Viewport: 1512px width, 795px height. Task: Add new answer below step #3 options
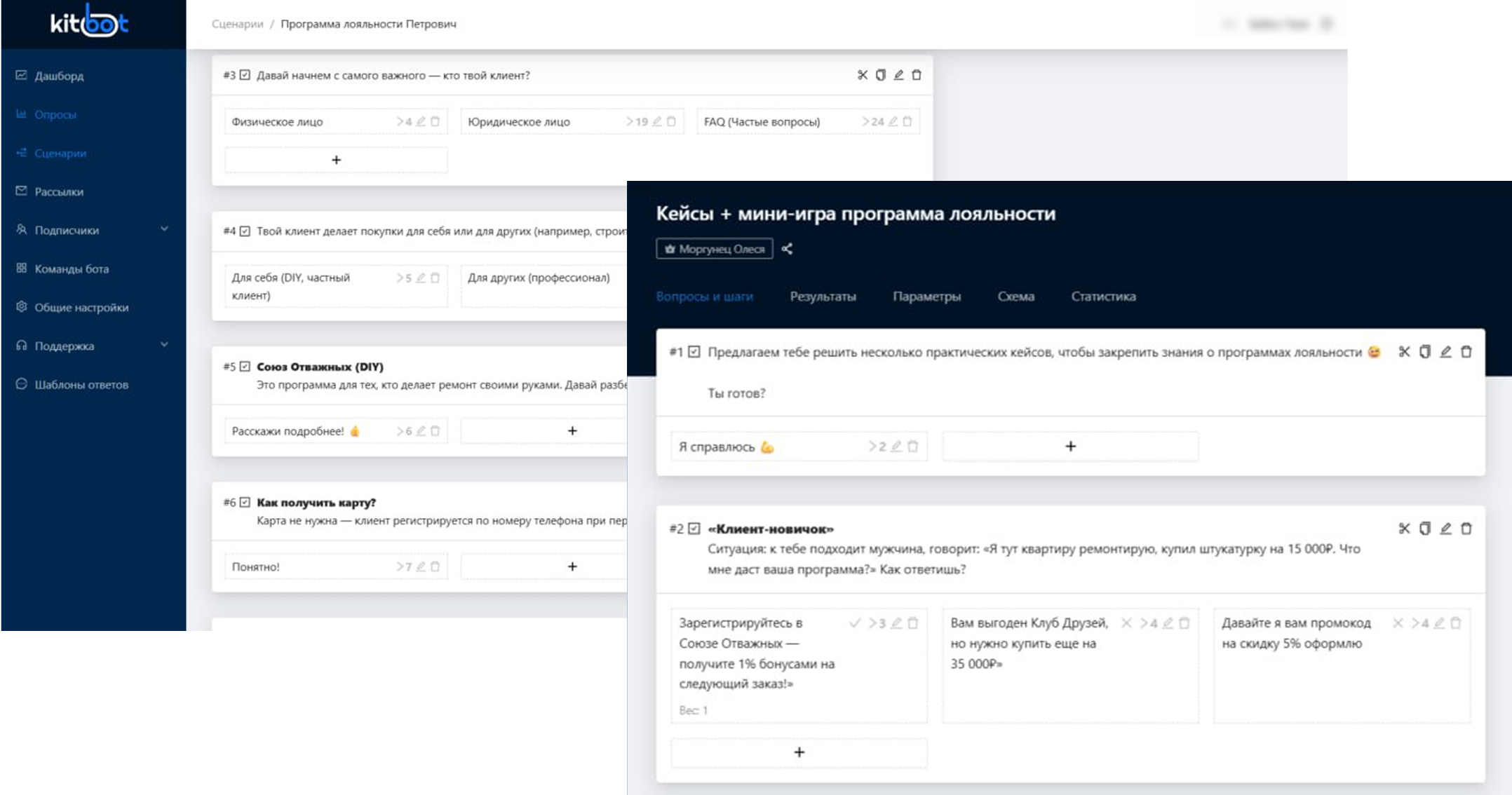(x=336, y=160)
